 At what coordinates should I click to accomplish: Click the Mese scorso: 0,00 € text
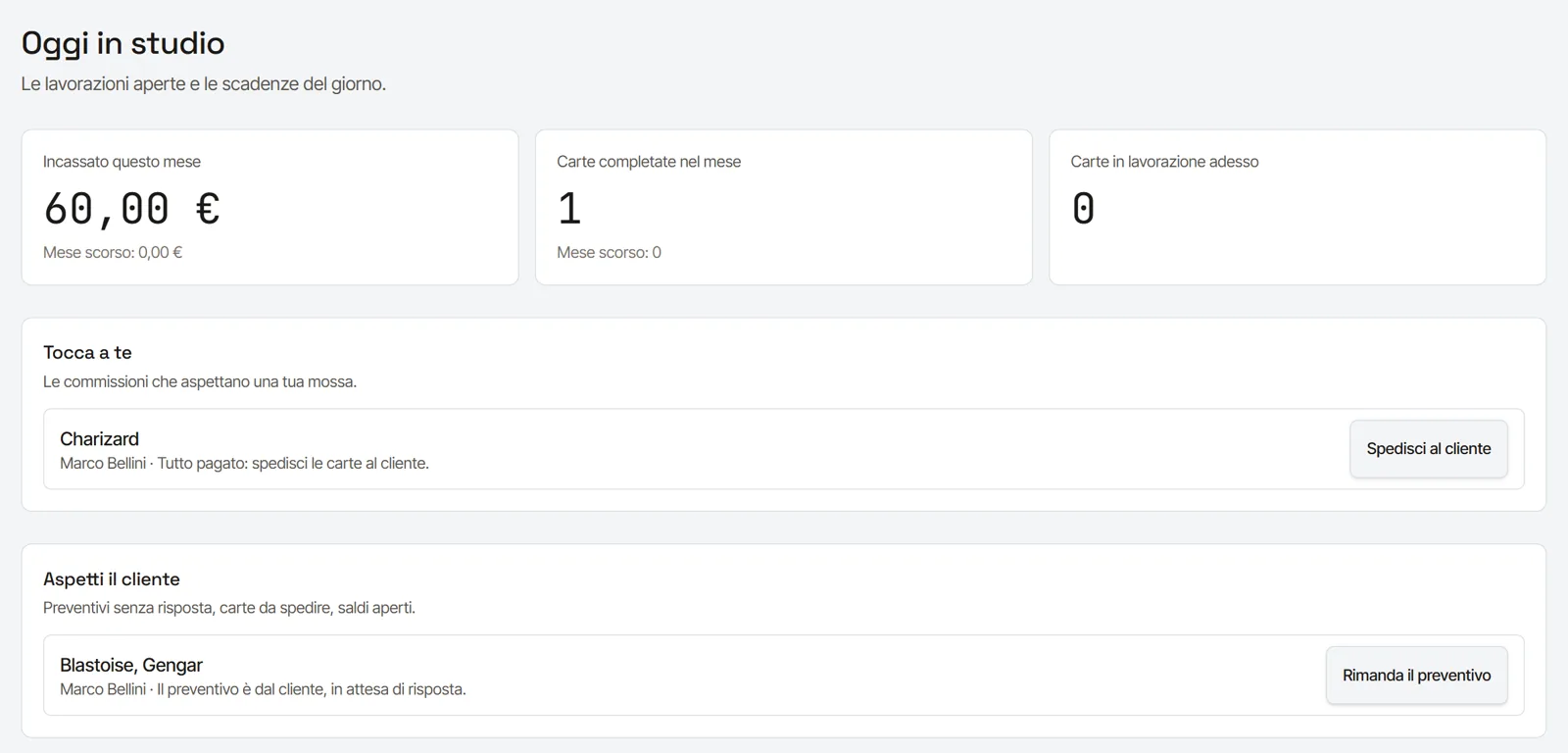[113, 252]
